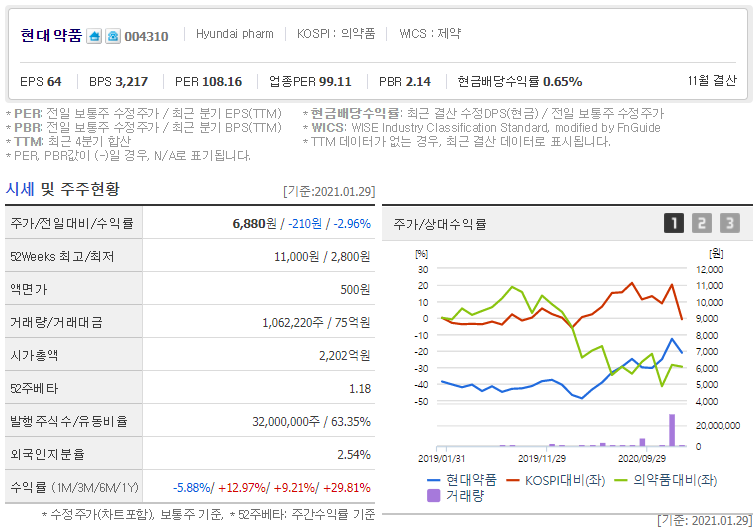Click 수익률 (1M/3M/6M/1Y) row label
Image resolution: width=754 pixels, height=529 pixels.
pyautogui.click(x=75, y=488)
